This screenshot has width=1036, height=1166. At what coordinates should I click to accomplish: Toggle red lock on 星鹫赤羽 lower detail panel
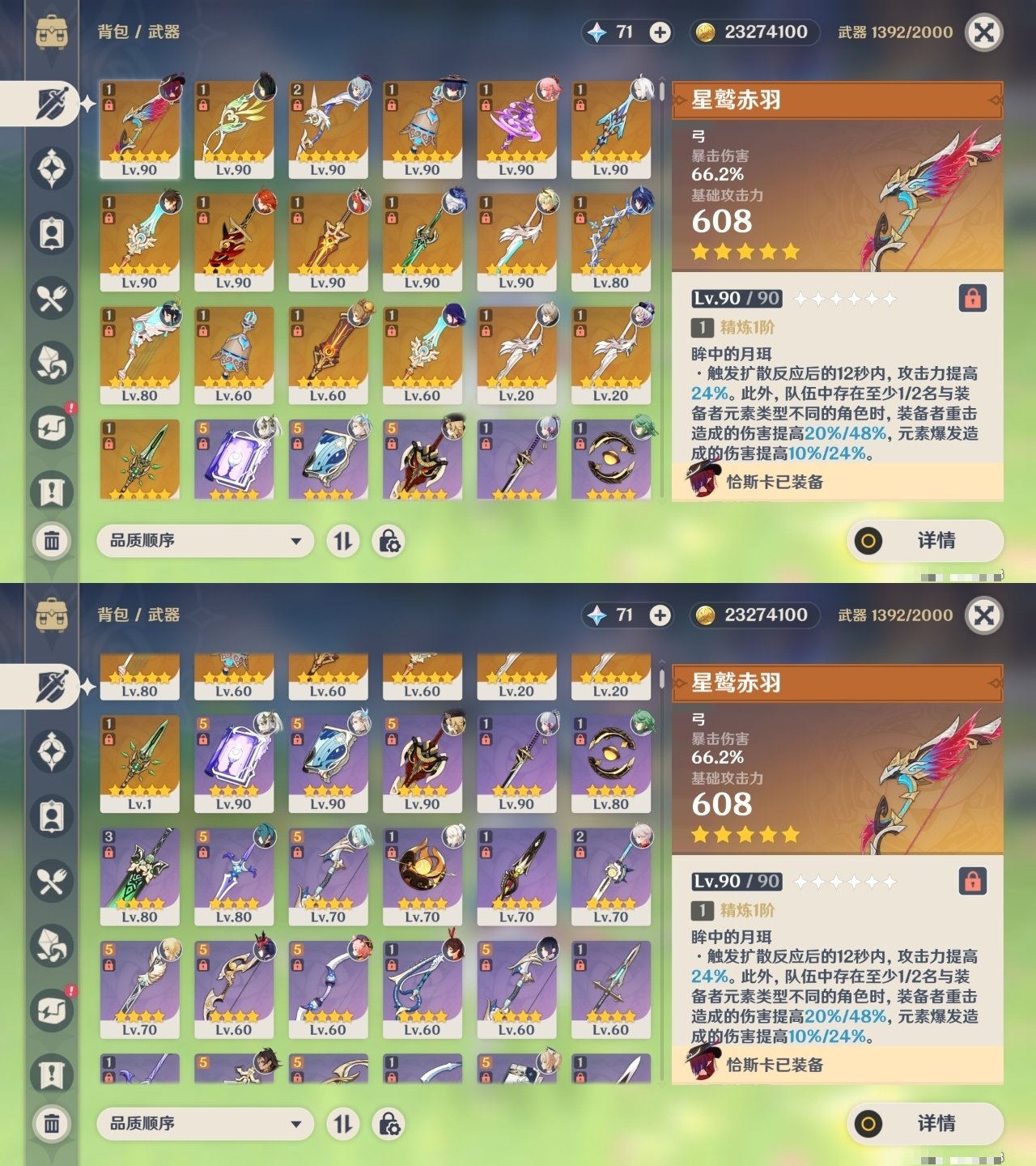[x=973, y=881]
